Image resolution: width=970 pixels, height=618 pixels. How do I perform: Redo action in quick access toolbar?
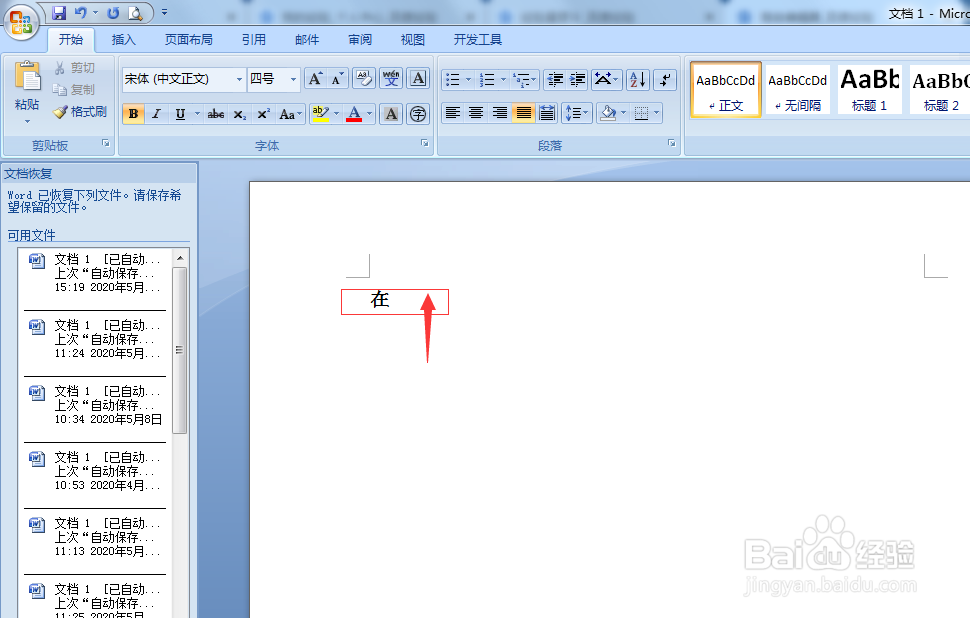[113, 12]
